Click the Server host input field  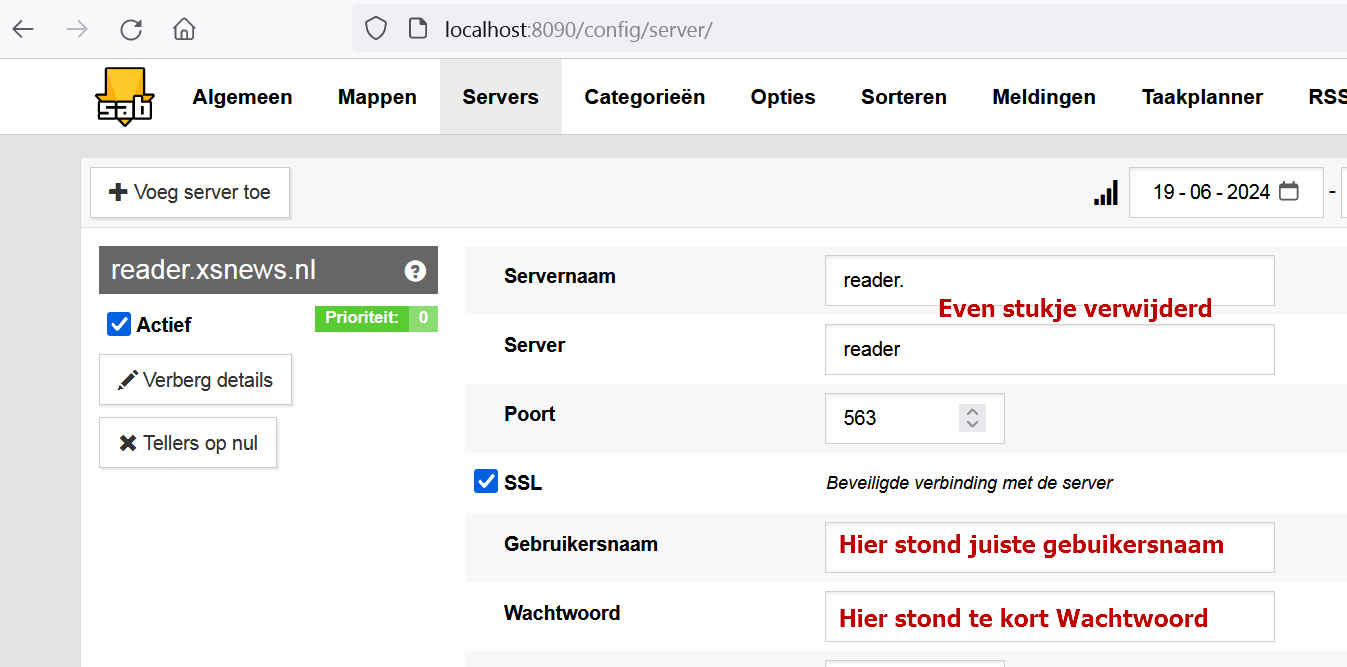(1050, 350)
